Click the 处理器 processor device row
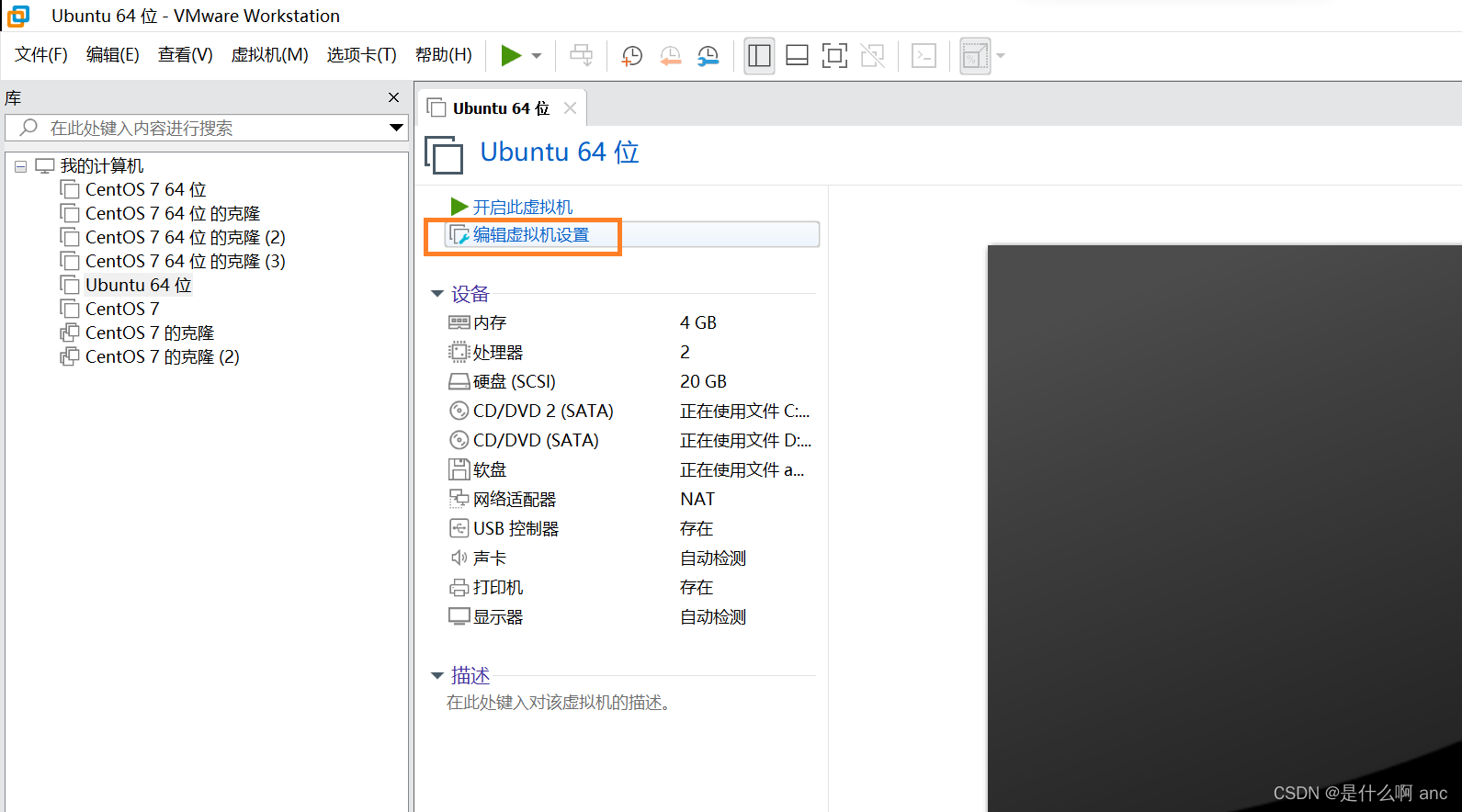The width and height of the screenshot is (1462, 812). coord(632,353)
